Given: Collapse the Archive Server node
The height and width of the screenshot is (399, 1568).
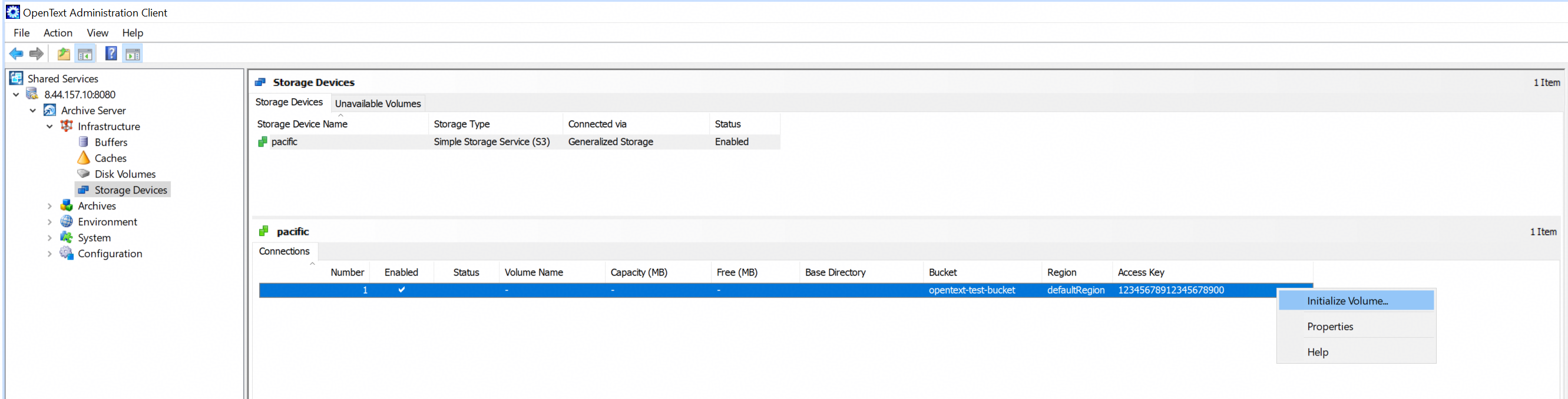Looking at the screenshot, I should (x=33, y=111).
